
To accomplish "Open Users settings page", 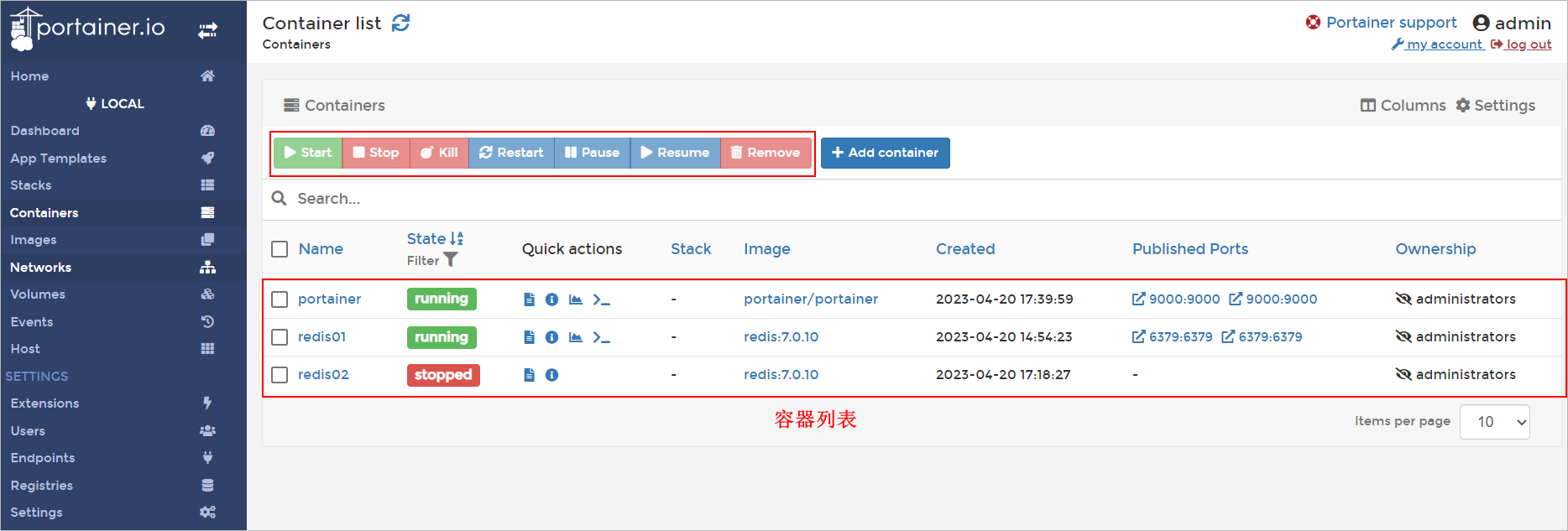I will coord(123,431).
